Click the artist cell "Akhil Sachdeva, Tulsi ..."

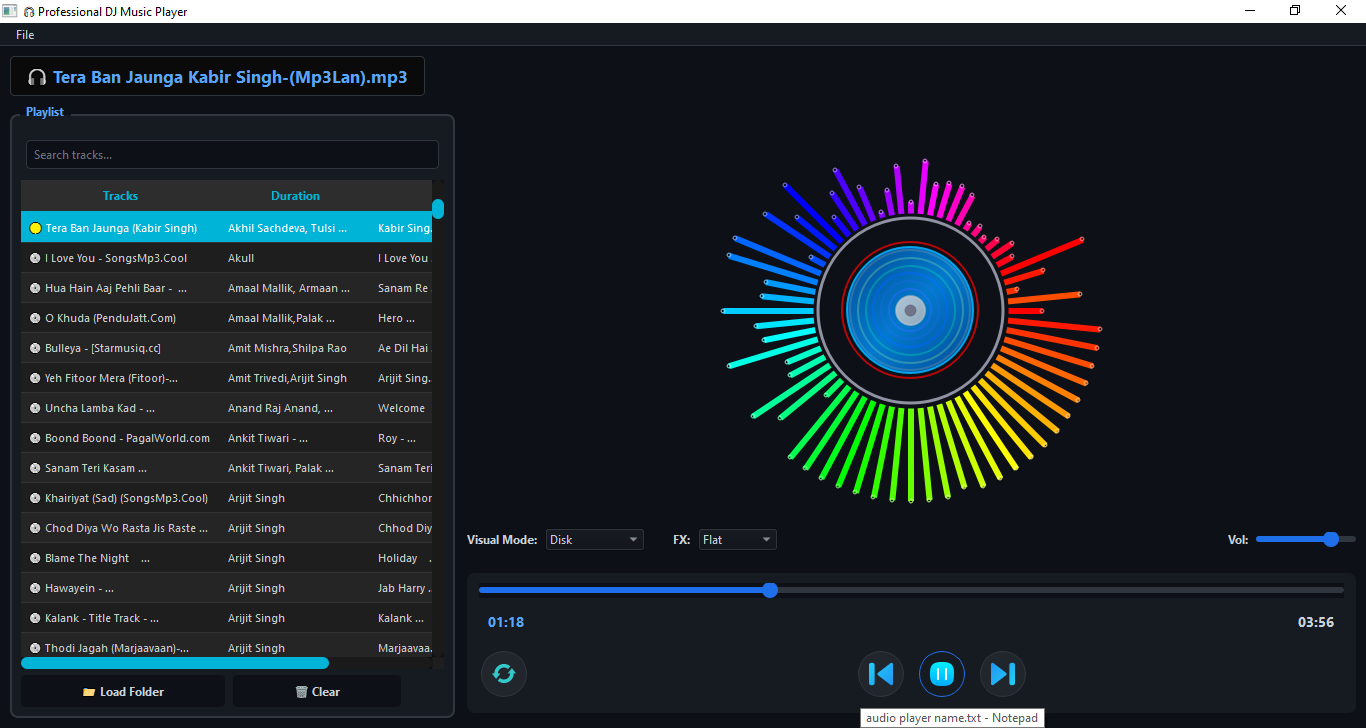pyautogui.click(x=288, y=228)
